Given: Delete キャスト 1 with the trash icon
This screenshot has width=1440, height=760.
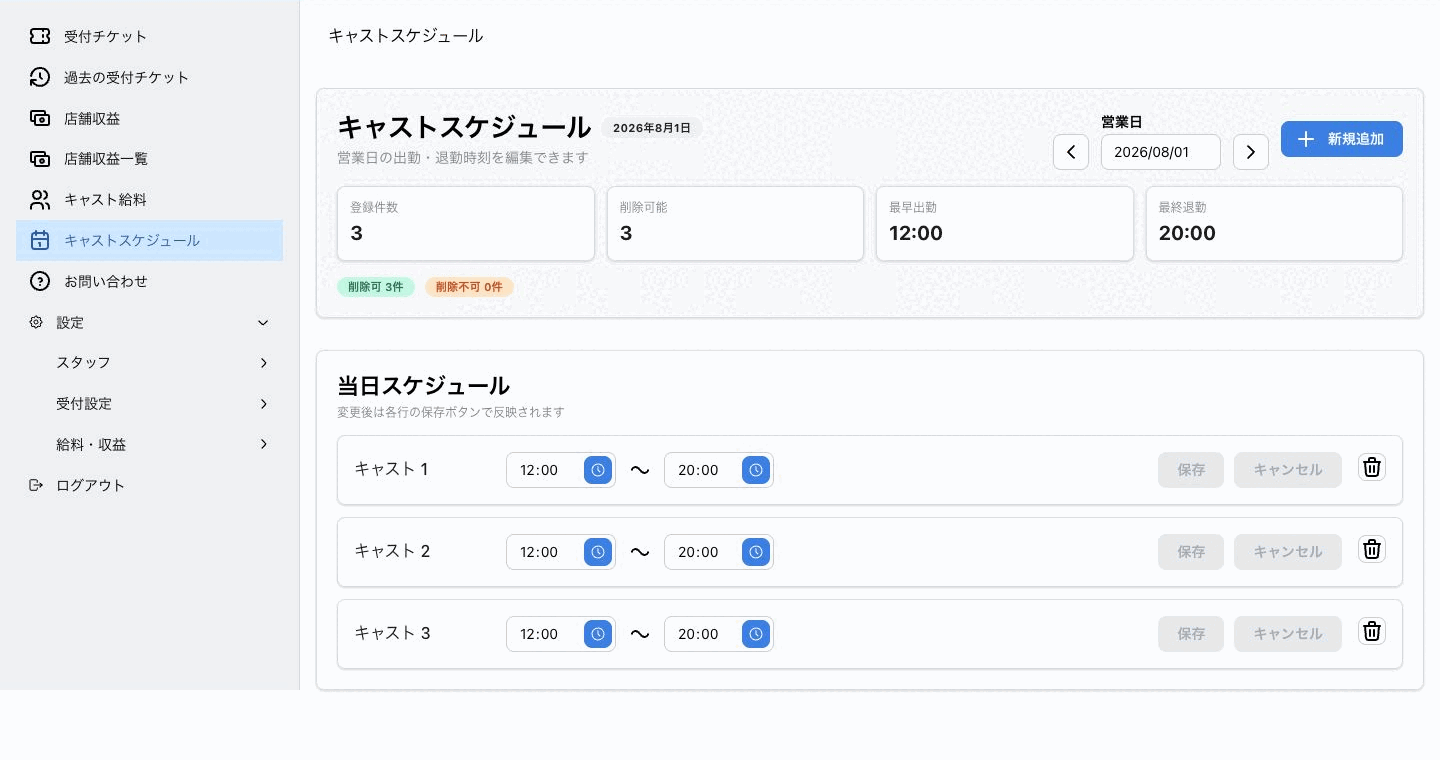Looking at the screenshot, I should [x=1372, y=467].
